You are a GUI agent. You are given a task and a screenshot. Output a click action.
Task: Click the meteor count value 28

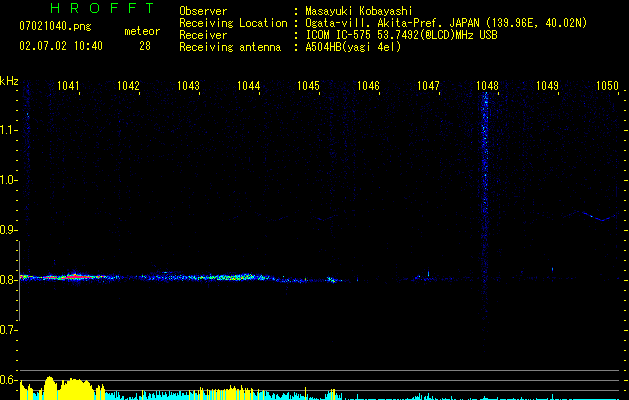[145, 46]
